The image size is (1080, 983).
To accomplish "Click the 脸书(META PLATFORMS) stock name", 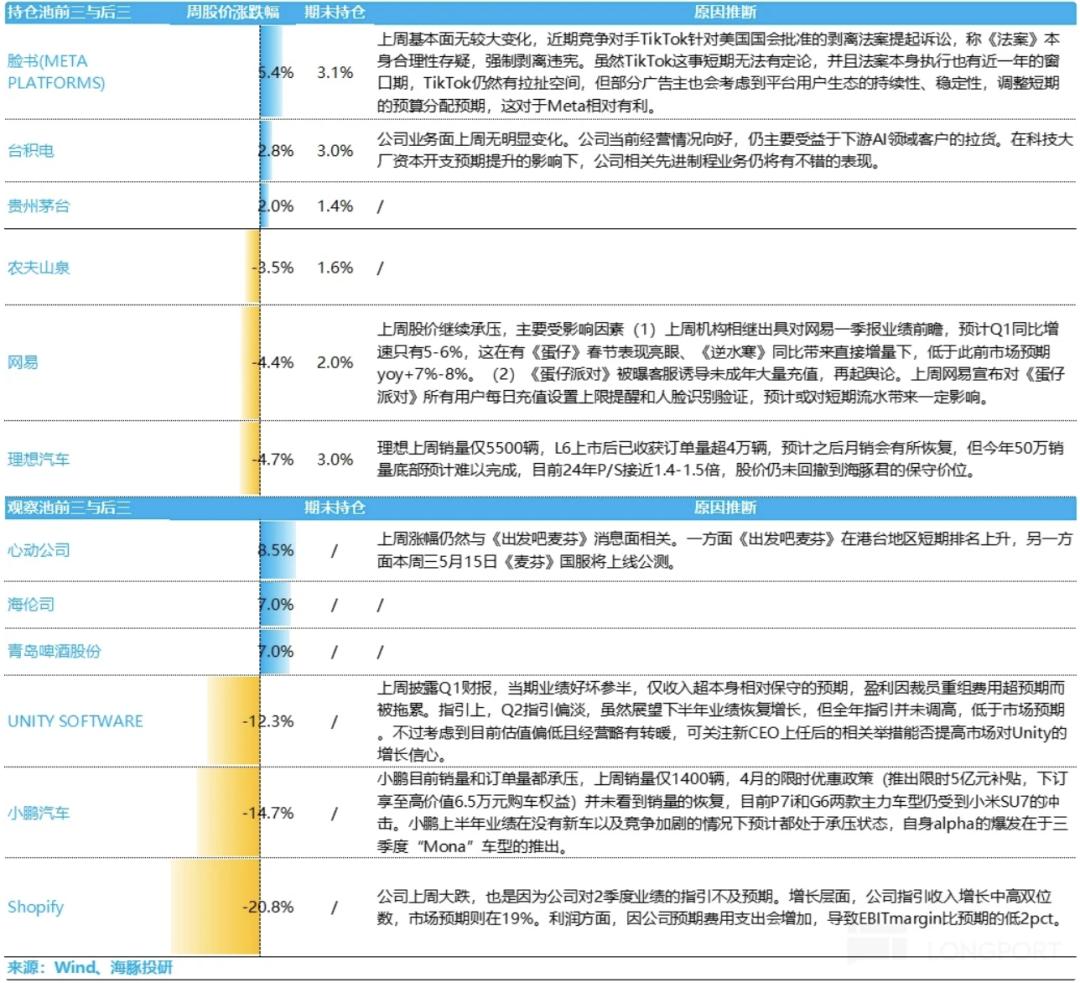I will tap(56, 72).
